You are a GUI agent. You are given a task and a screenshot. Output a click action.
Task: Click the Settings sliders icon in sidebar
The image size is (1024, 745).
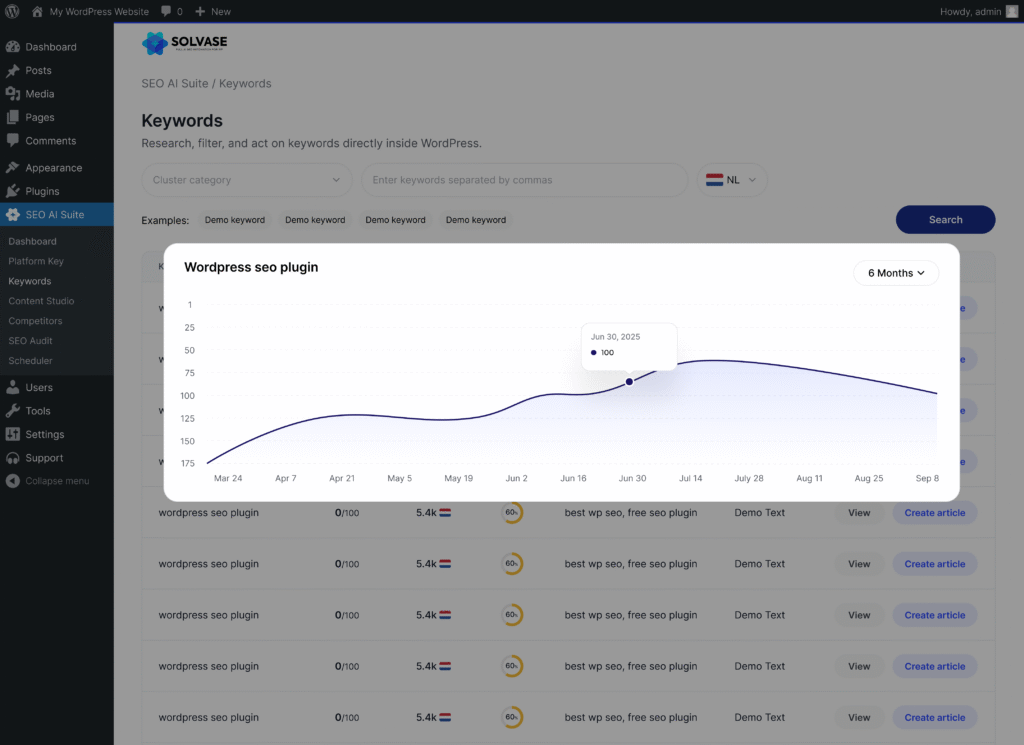point(12,434)
